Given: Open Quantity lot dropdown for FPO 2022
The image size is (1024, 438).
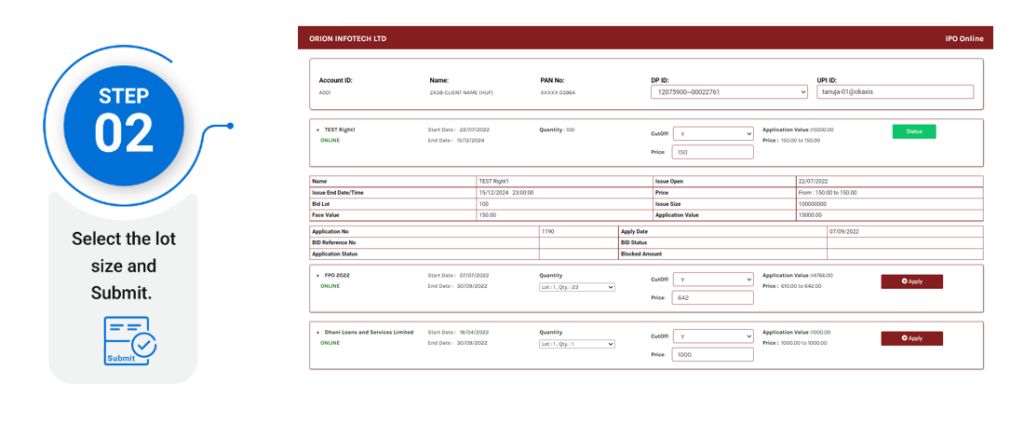Looking at the screenshot, I should [x=577, y=287].
